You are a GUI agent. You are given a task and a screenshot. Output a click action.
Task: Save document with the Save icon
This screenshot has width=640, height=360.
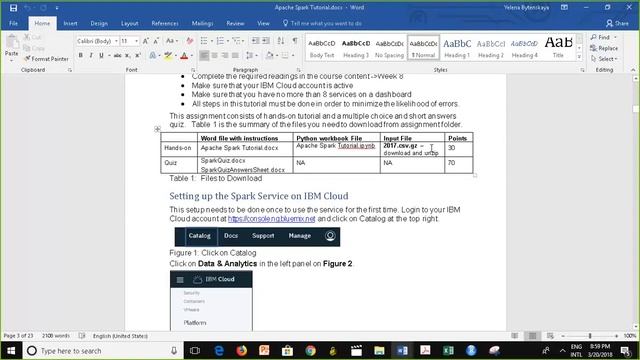click(13, 8)
